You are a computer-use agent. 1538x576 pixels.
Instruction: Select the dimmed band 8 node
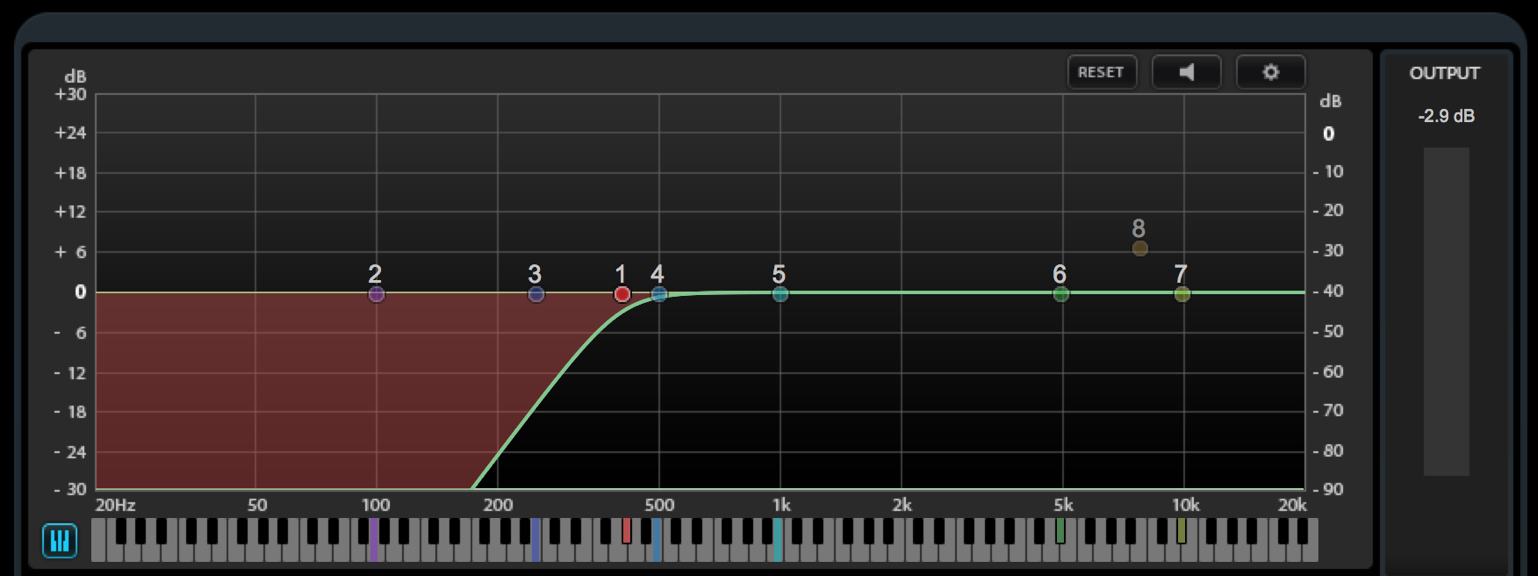pyautogui.click(x=1140, y=248)
